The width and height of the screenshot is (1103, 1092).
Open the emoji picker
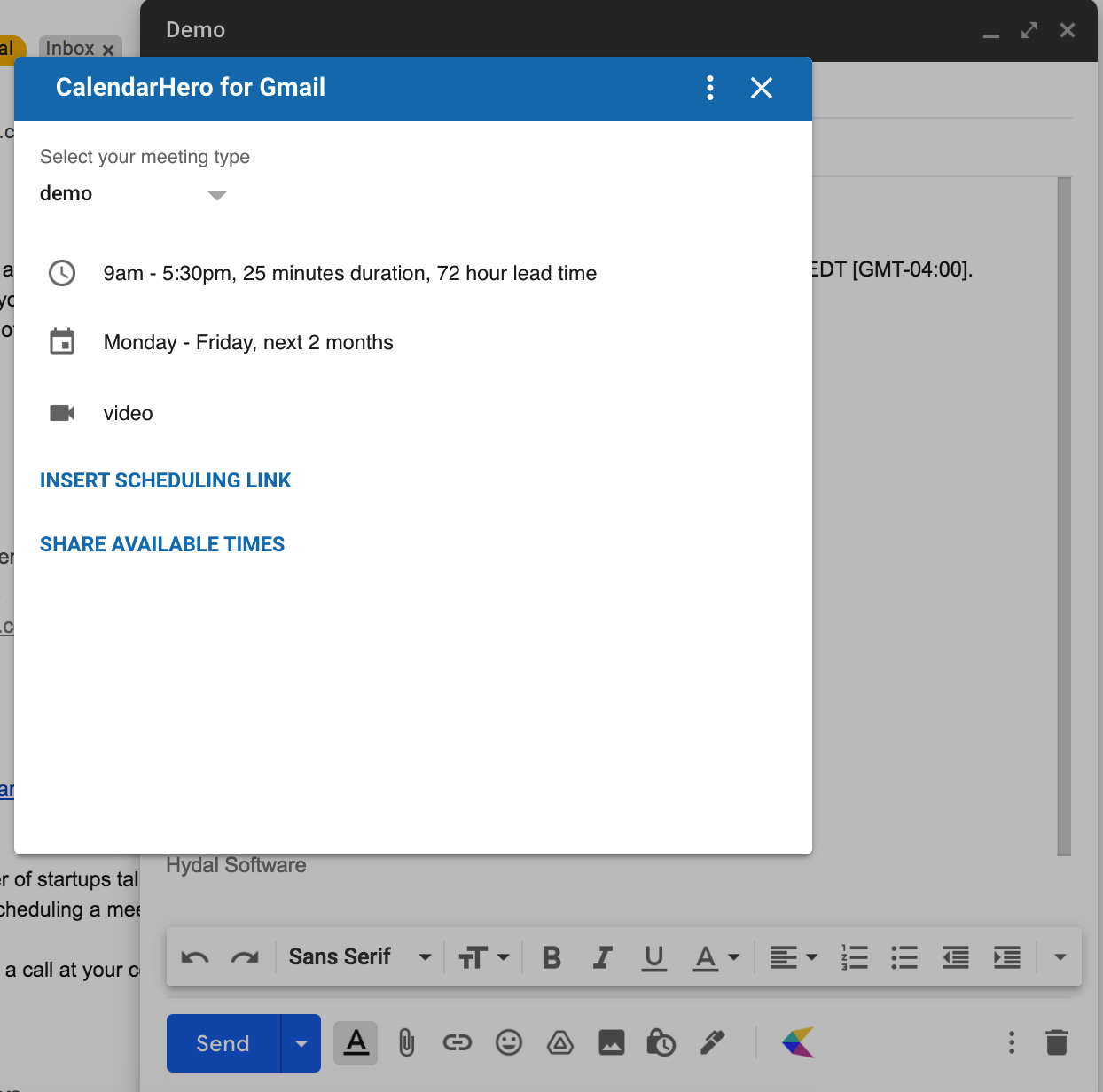point(509,1042)
